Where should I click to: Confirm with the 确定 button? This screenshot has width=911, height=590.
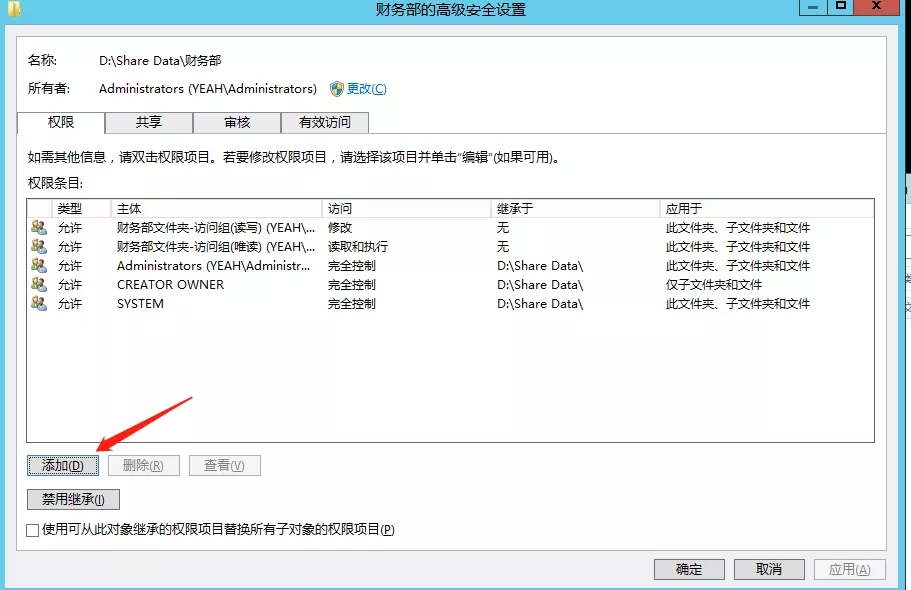(x=689, y=569)
